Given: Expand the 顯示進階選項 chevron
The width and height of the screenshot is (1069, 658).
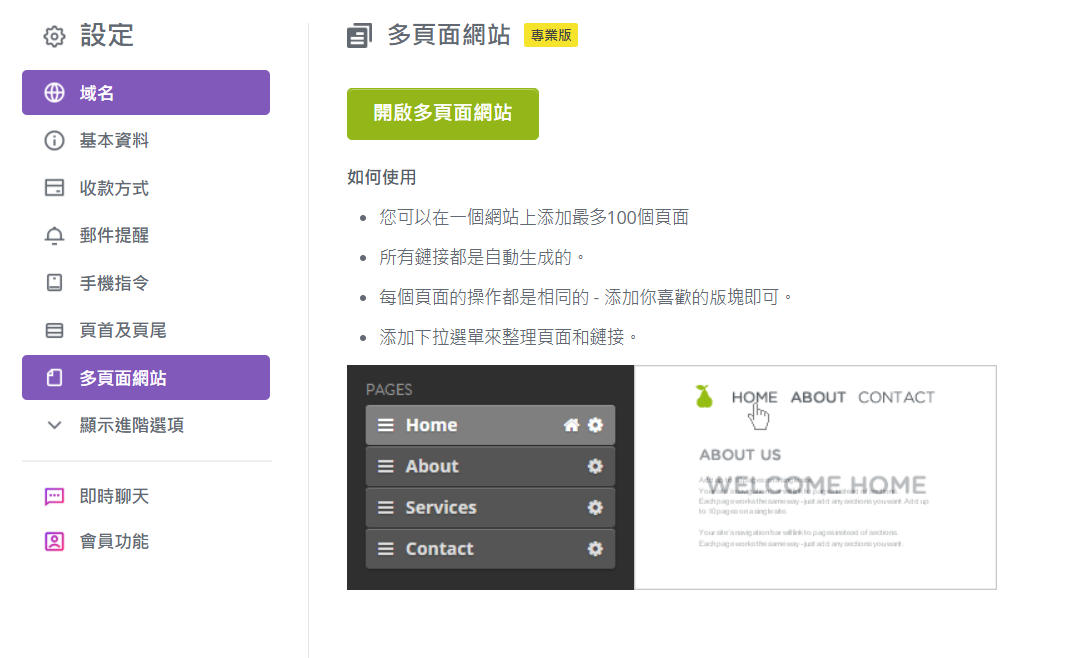Looking at the screenshot, I should 55,425.
